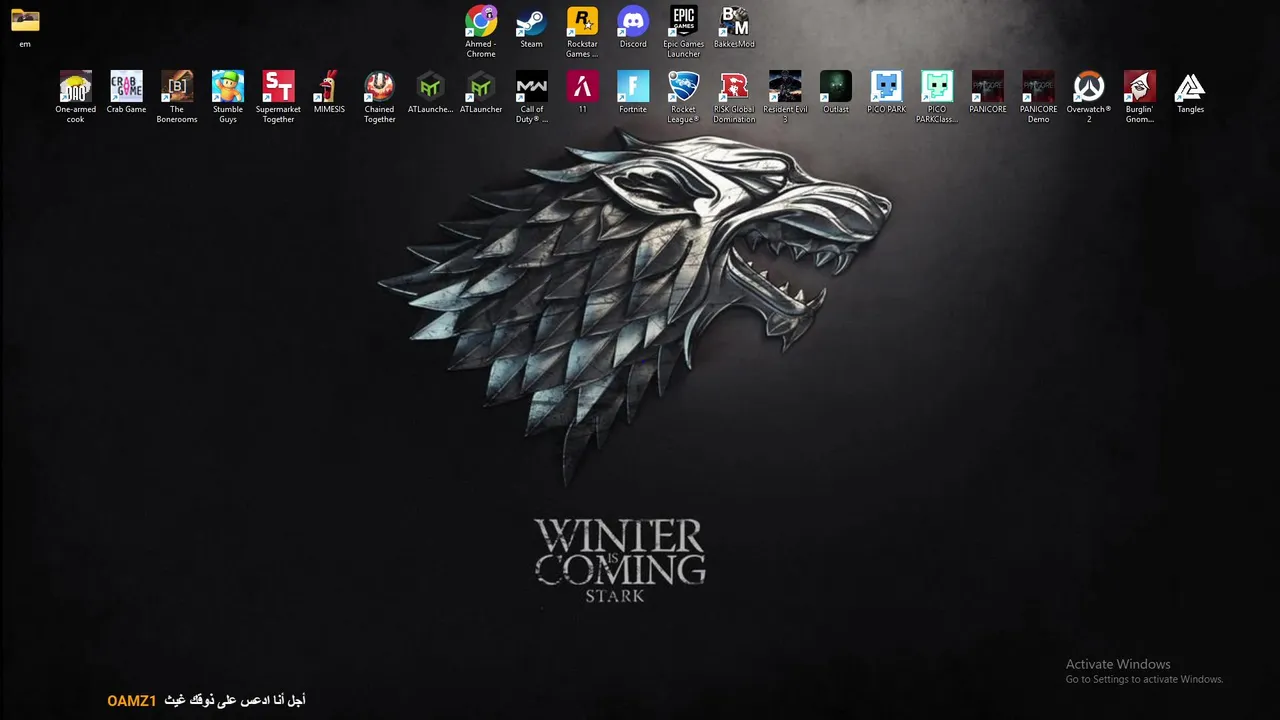The height and width of the screenshot is (720, 1280).
Task: Select the Fortnite desktop icon
Action: point(633,86)
